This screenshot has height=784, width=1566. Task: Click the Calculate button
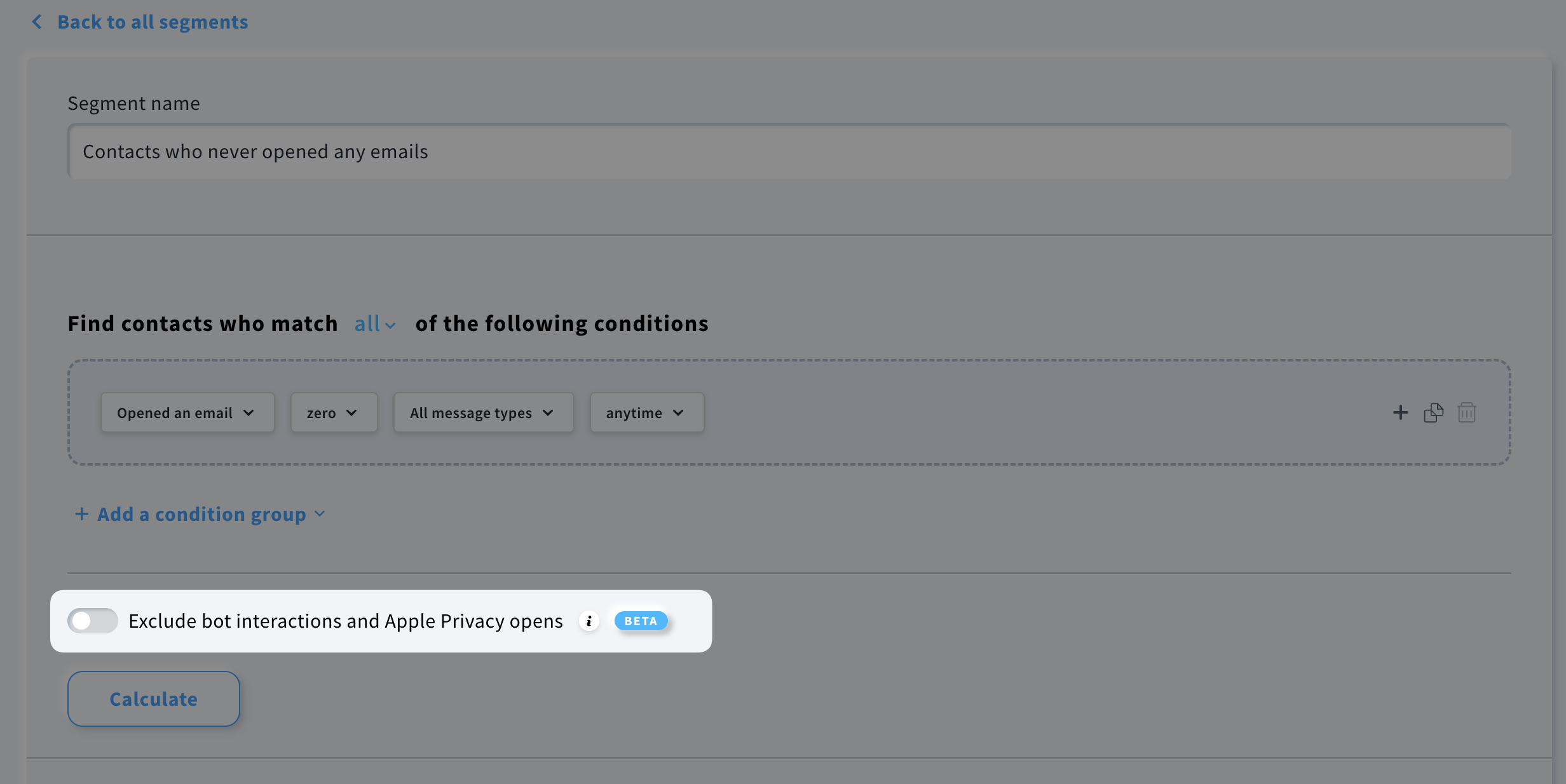(153, 699)
